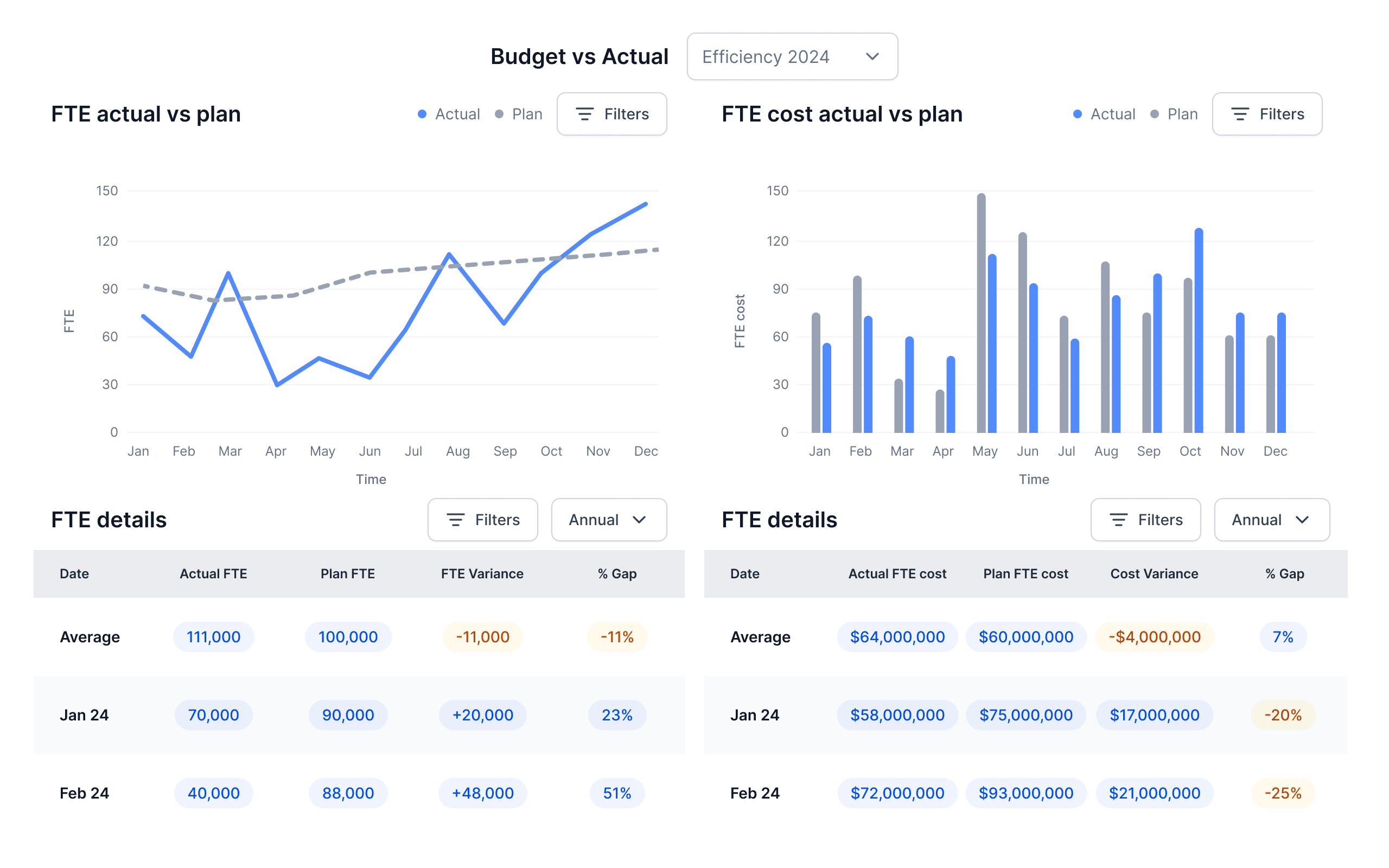Image resolution: width=1389 pixels, height=868 pixels.
Task: Click the Actual FTE column header
Action: (x=214, y=573)
